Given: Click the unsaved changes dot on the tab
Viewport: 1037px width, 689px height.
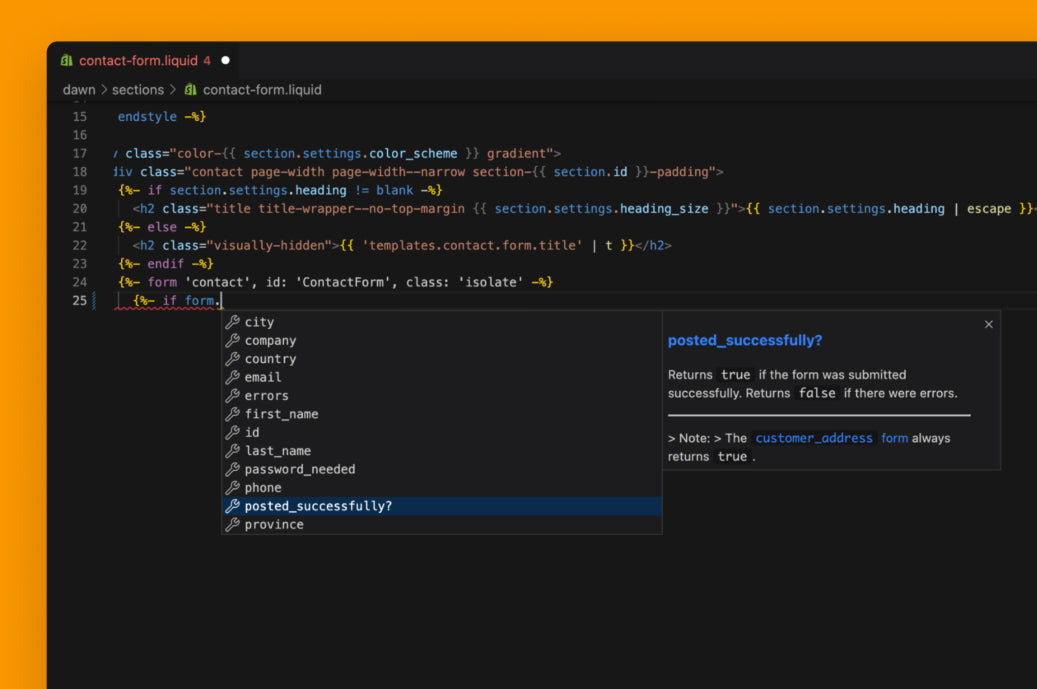Looking at the screenshot, I should coord(225,60).
